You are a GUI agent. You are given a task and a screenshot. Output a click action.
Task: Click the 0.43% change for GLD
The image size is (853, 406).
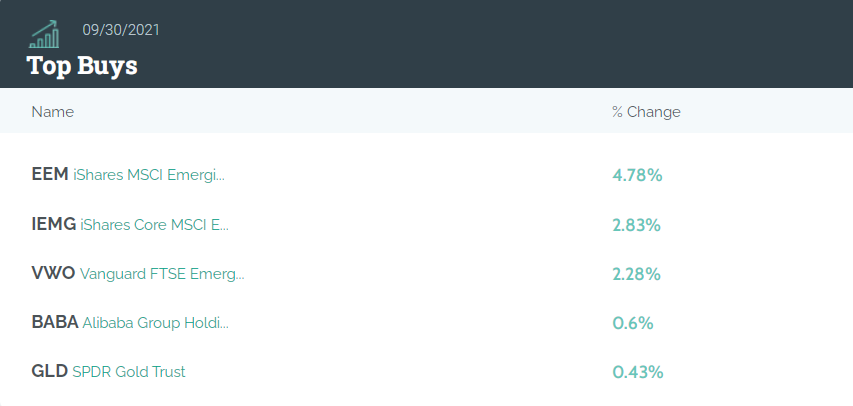pyautogui.click(x=638, y=372)
